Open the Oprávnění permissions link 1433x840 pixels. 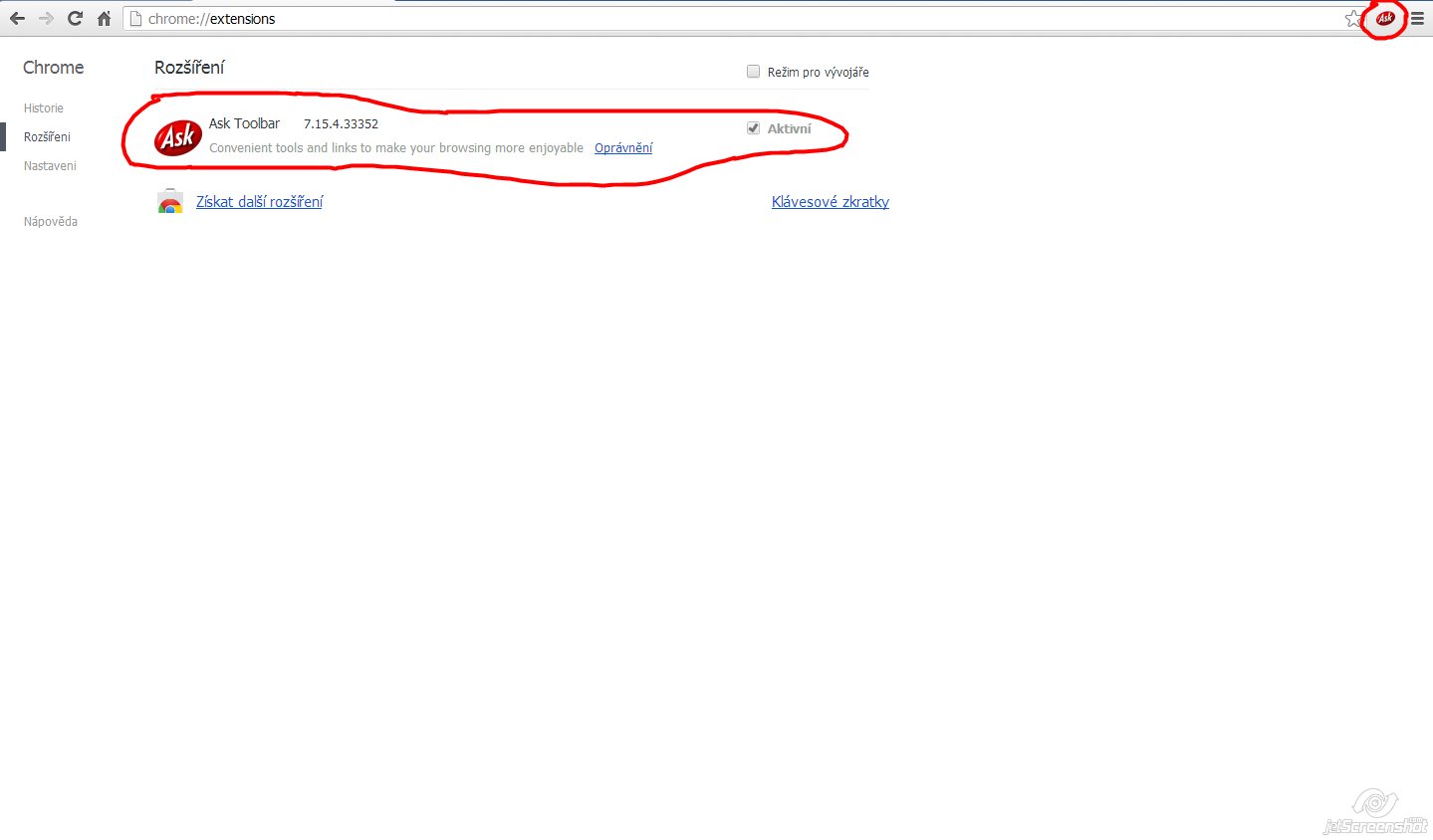(623, 148)
